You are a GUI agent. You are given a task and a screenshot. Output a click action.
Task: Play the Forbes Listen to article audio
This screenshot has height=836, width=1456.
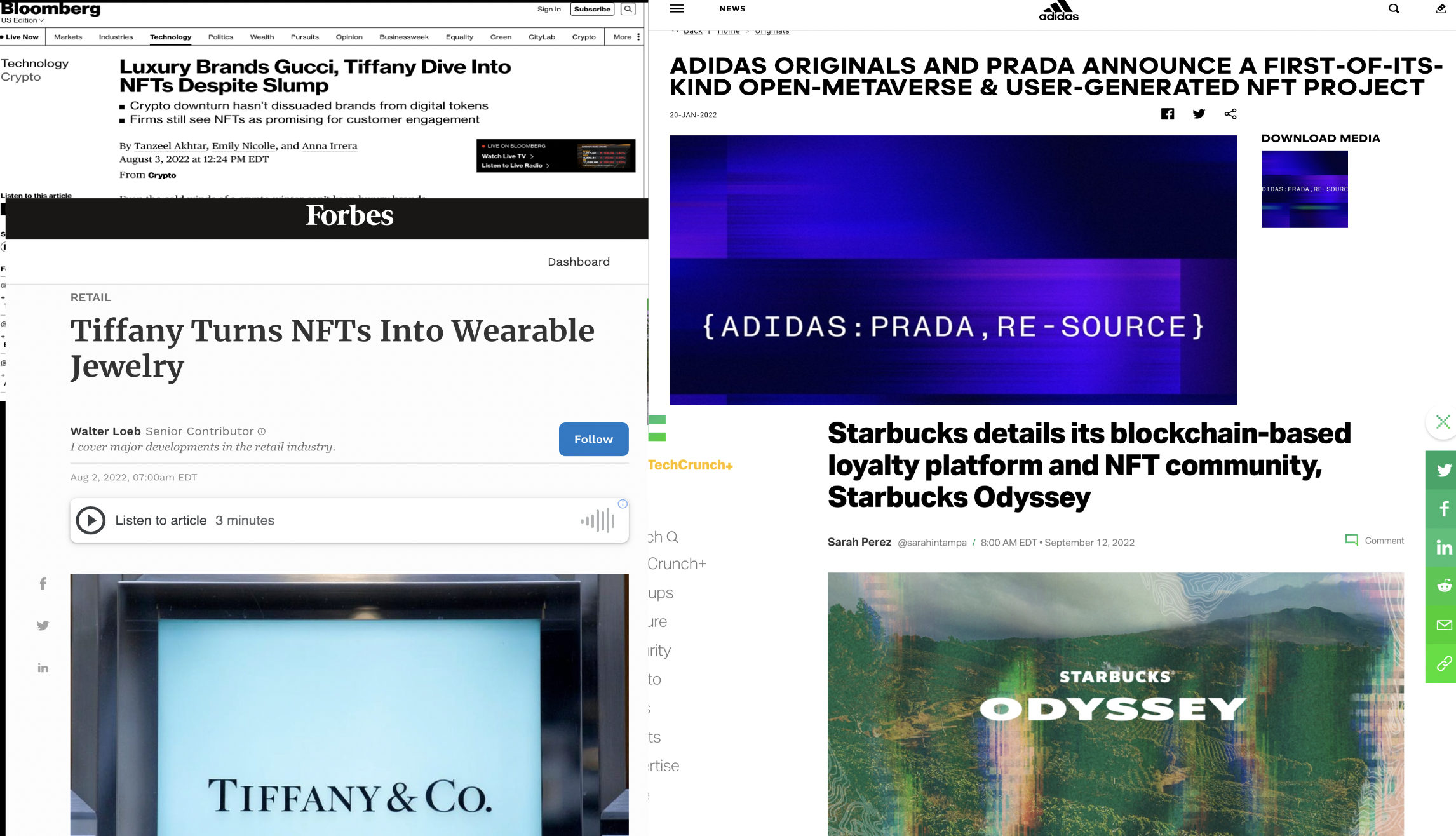pos(91,520)
